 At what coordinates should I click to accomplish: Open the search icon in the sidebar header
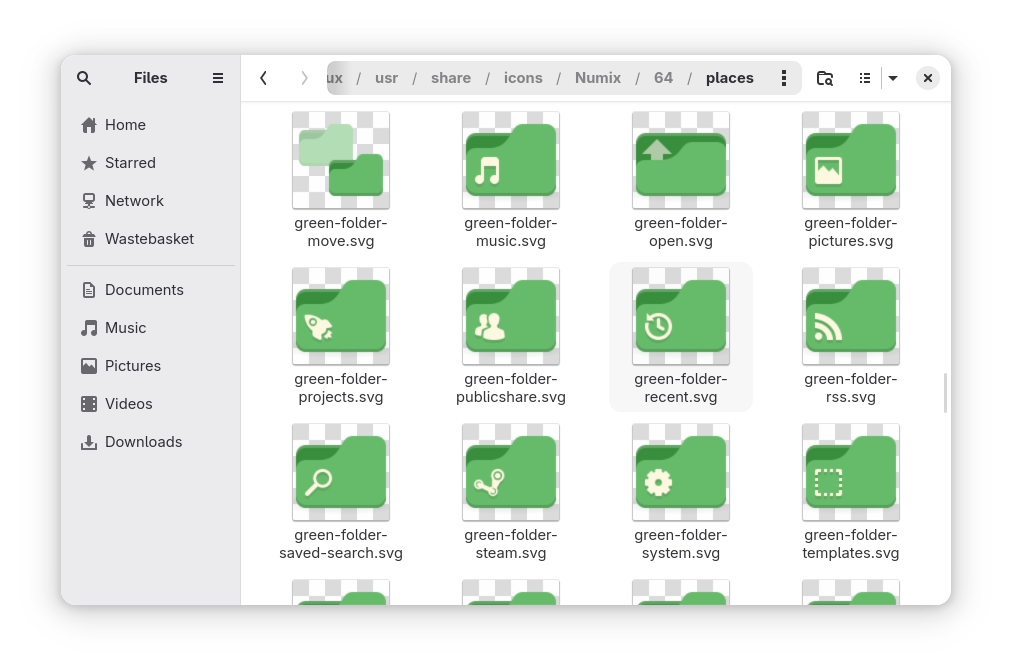pos(84,78)
